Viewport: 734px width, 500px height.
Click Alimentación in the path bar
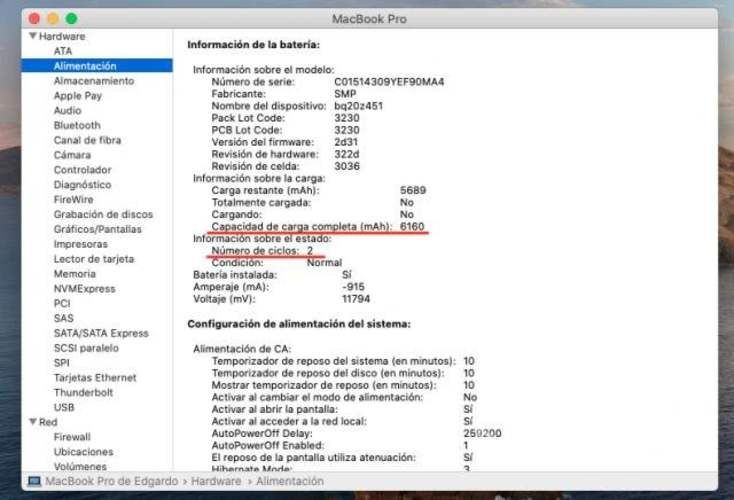pyautogui.click(x=290, y=481)
